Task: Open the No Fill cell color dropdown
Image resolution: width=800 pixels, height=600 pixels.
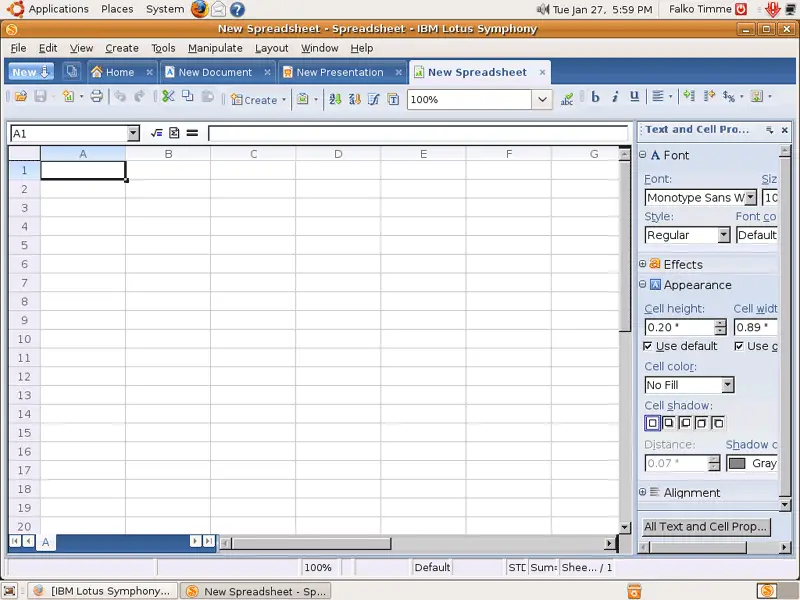Action: 728,385
